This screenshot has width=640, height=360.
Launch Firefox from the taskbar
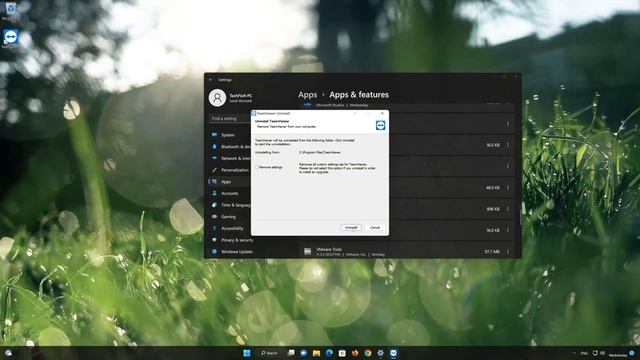(355, 353)
